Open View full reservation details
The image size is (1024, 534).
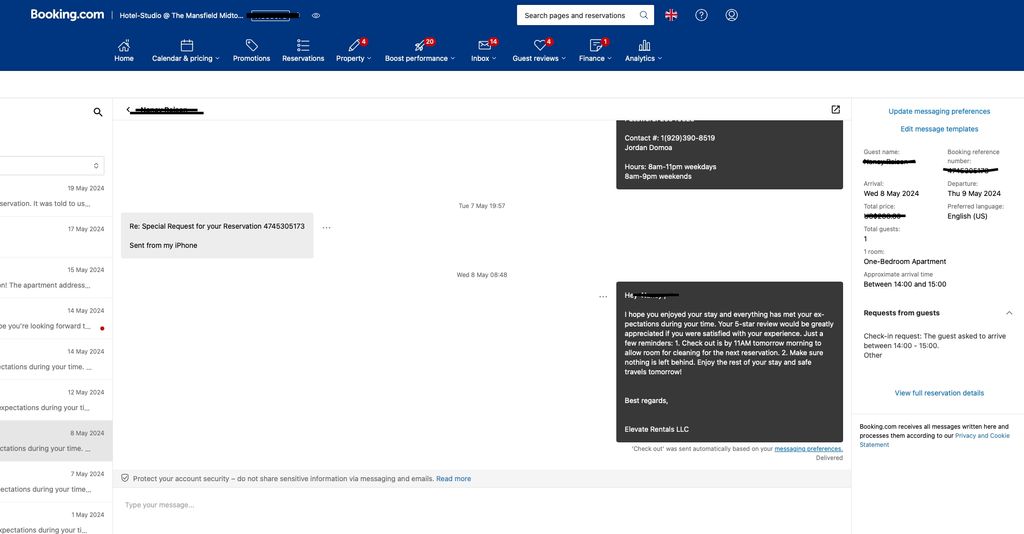click(x=939, y=393)
